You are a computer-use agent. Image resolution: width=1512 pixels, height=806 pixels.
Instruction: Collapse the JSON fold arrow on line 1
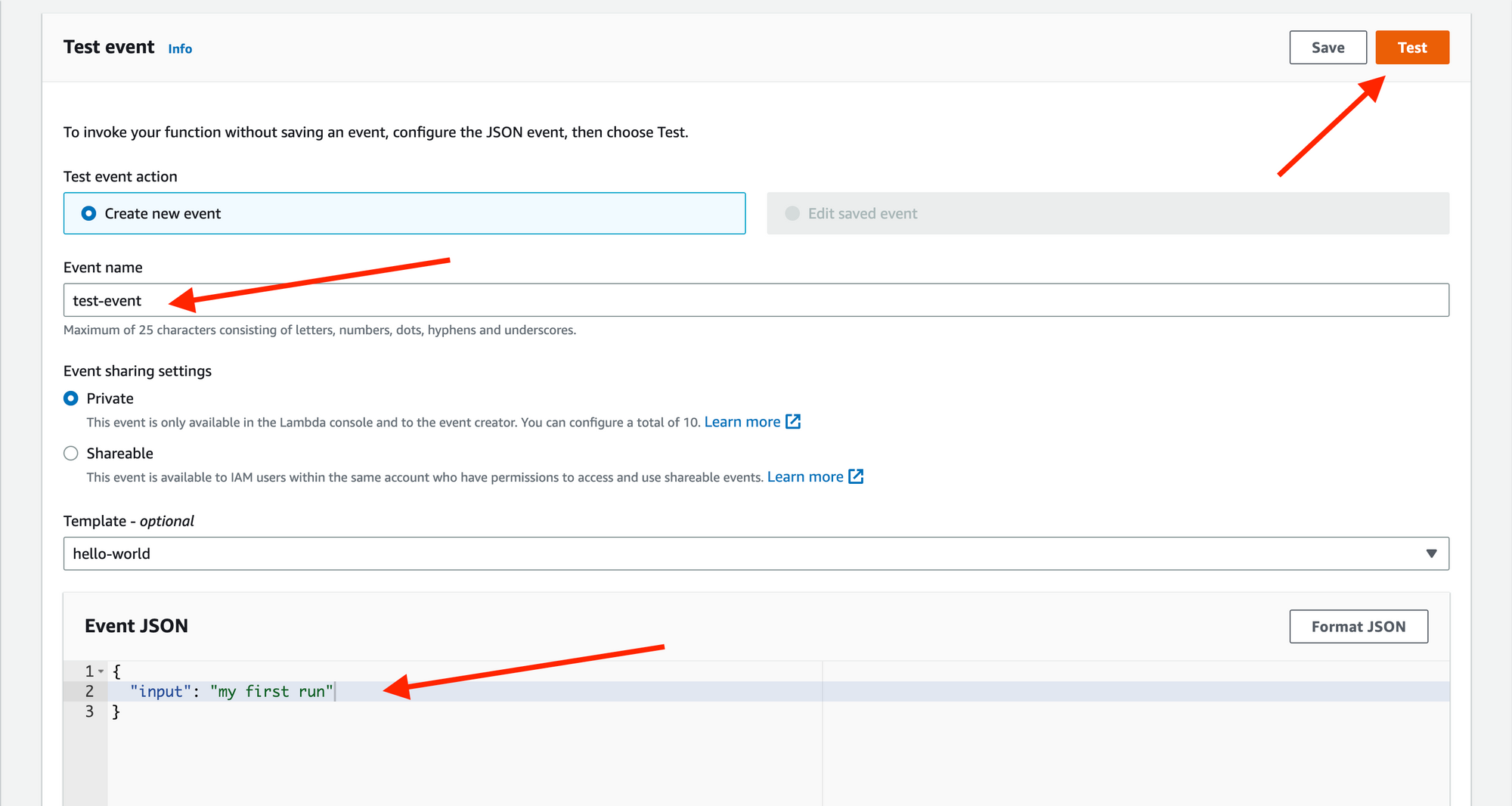point(101,671)
